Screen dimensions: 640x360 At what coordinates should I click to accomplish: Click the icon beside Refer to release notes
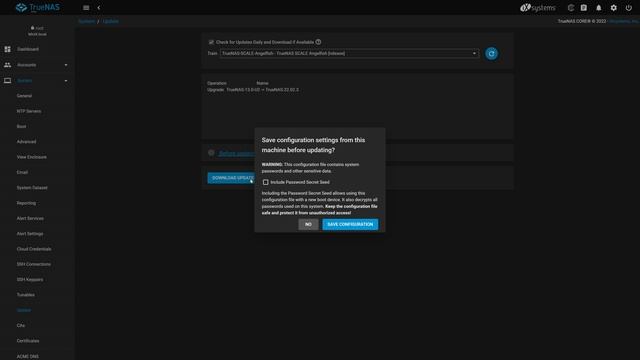(x=211, y=153)
